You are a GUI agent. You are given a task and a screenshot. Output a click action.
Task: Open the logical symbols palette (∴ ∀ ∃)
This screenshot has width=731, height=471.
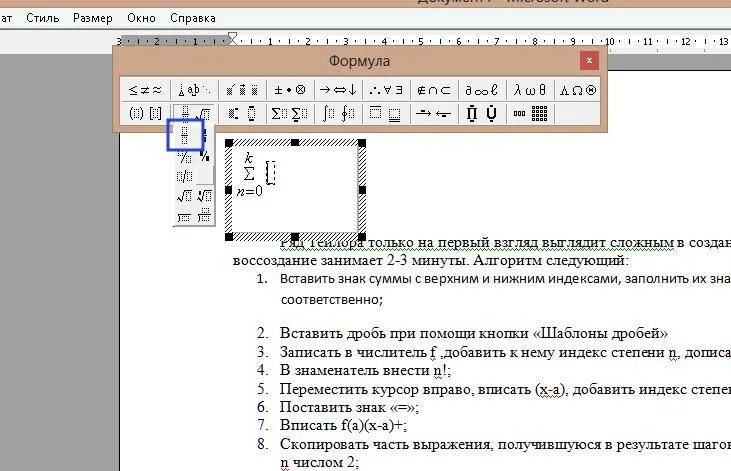click(386, 90)
